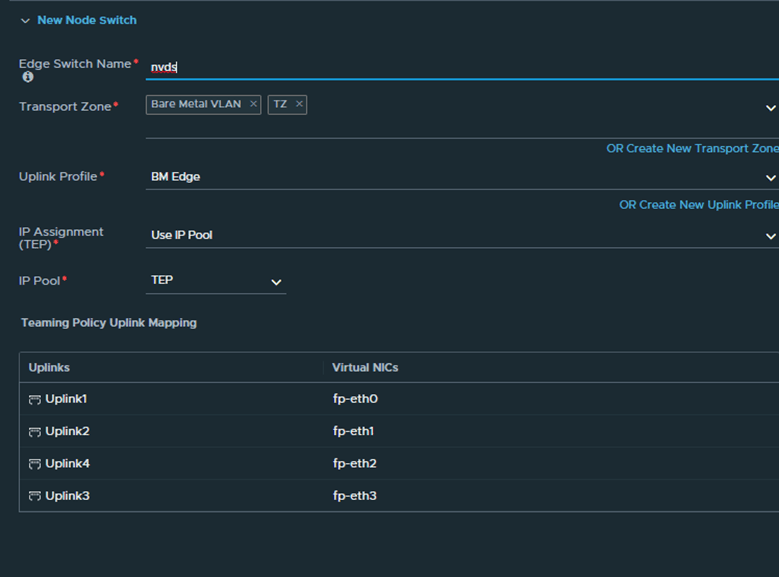Select the fp-eth0 virtual NIC cell
Screen dimensions: 779x577
[355, 399]
